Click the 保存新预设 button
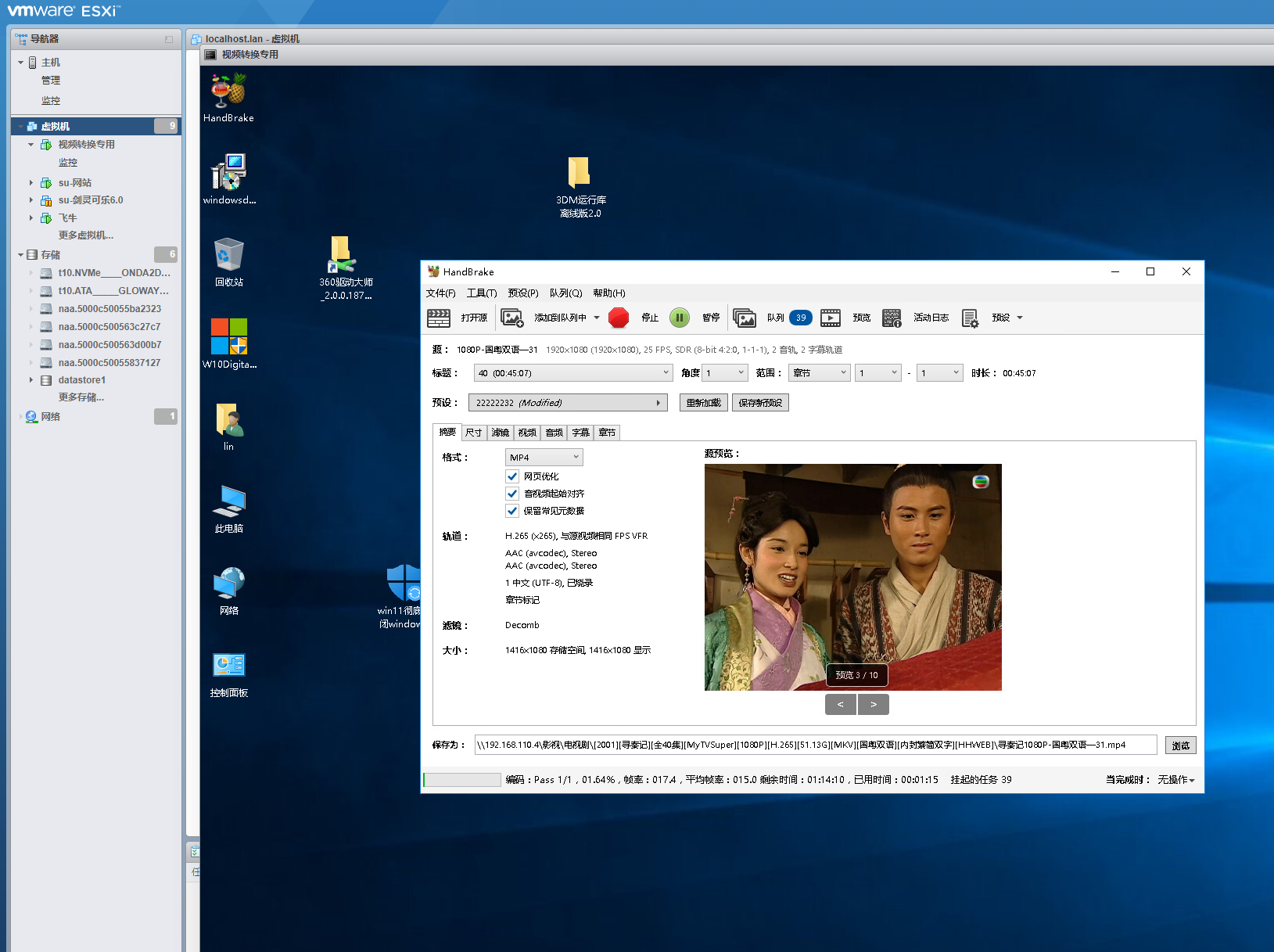This screenshot has height=952, width=1274. pyautogui.click(x=760, y=403)
